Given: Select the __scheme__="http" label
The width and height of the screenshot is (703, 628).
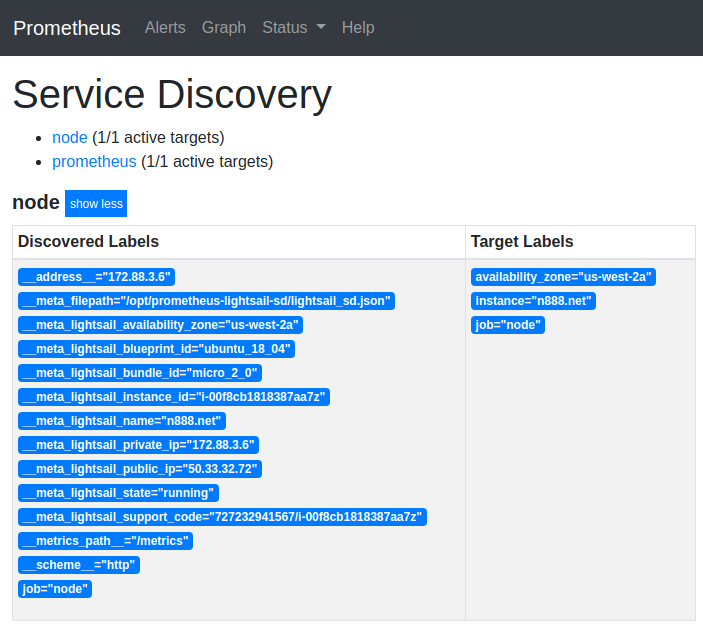Looking at the screenshot, I should coord(79,565).
